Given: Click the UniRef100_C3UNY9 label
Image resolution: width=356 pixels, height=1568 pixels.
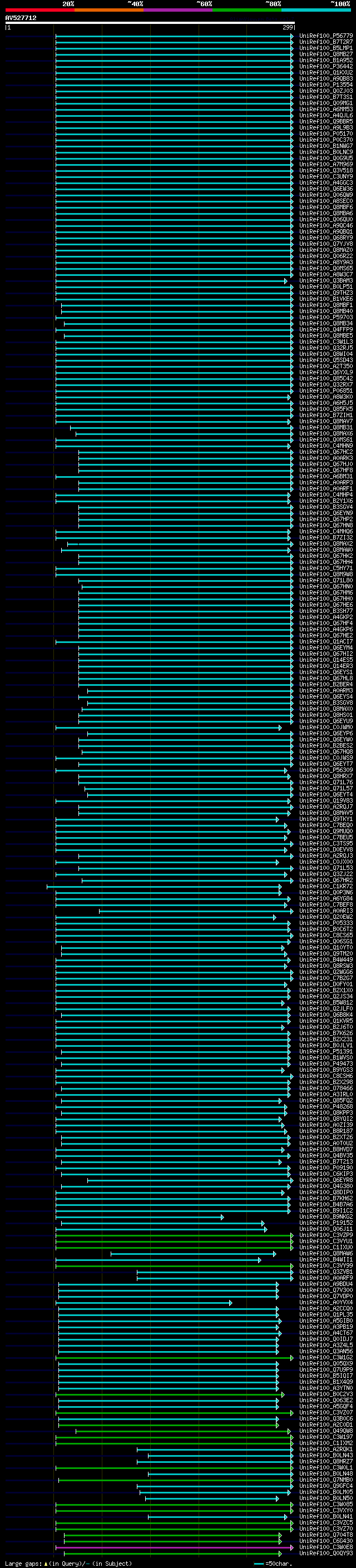Looking at the screenshot, I should (x=326, y=176).
